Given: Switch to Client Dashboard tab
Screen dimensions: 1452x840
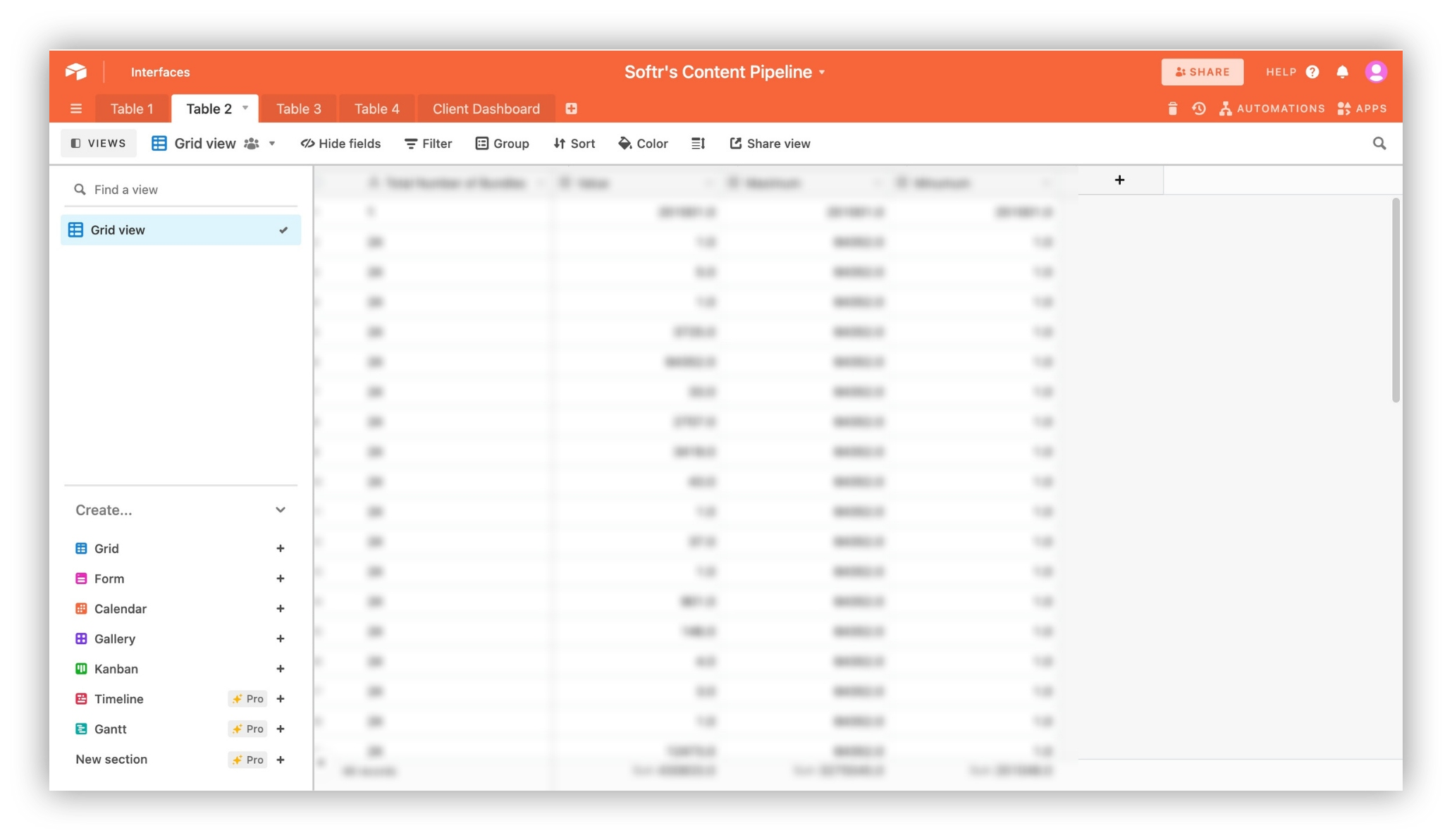Looking at the screenshot, I should (486, 109).
